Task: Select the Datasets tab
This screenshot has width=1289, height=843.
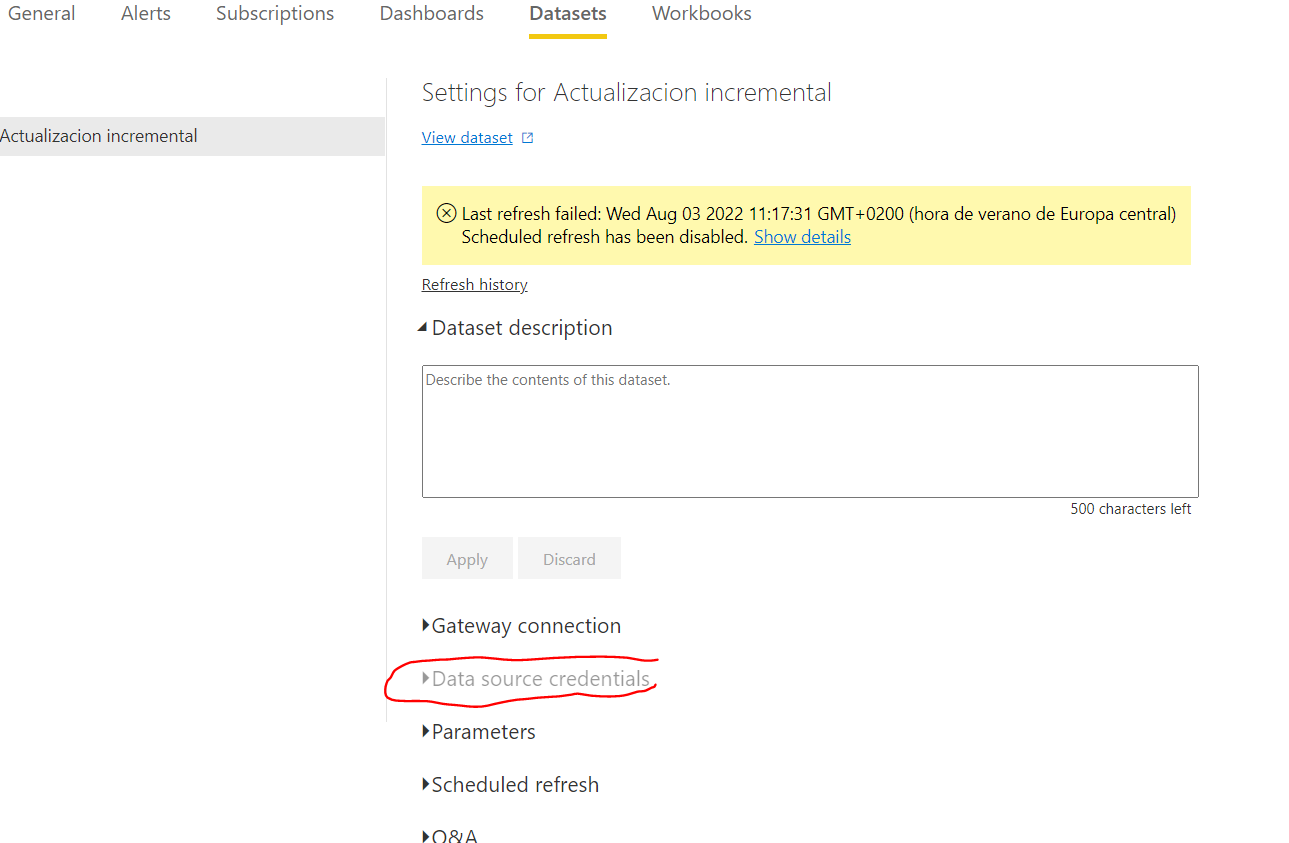Action: pyautogui.click(x=568, y=14)
